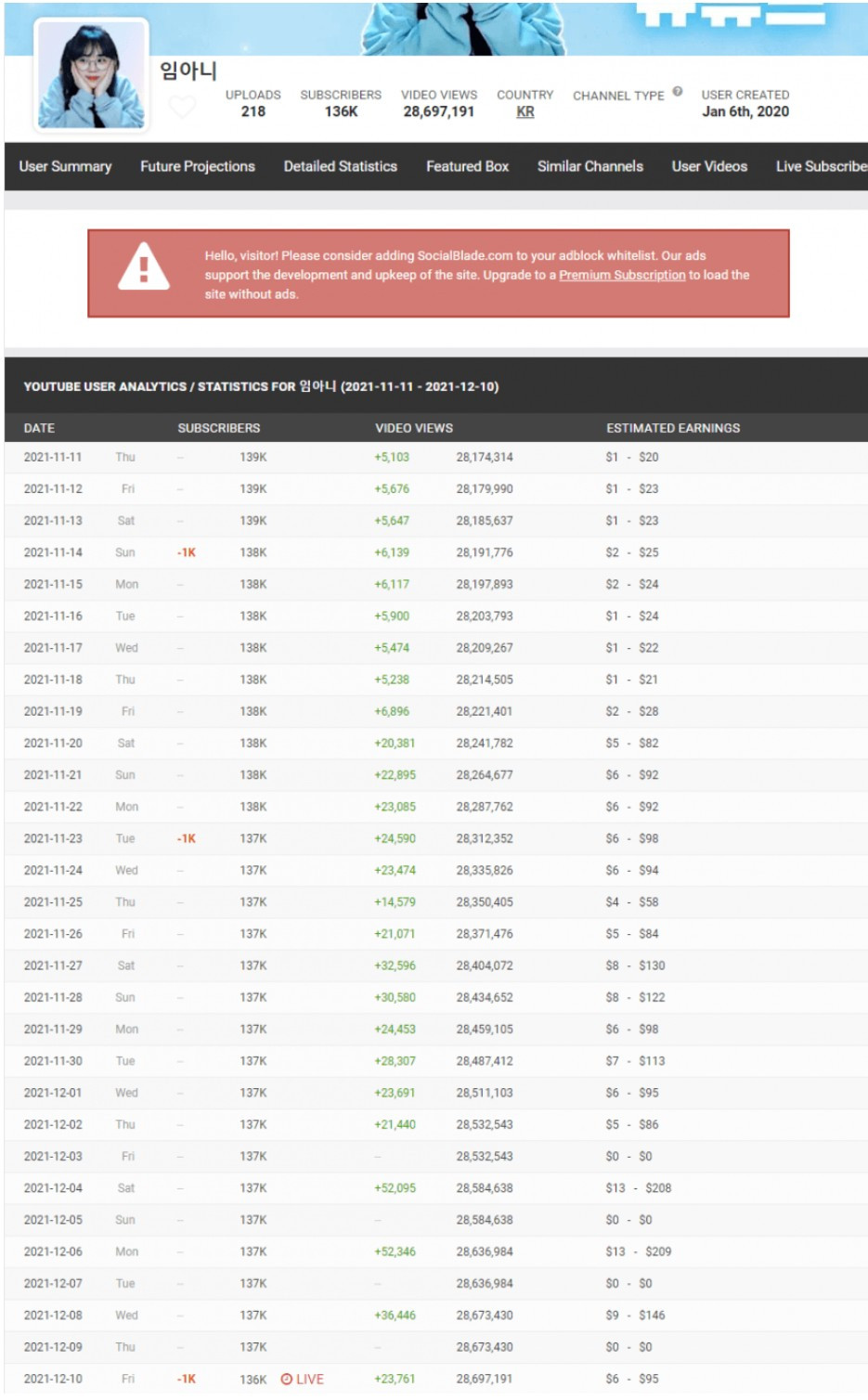
Task: Click the DATE column header
Action: tap(39, 428)
